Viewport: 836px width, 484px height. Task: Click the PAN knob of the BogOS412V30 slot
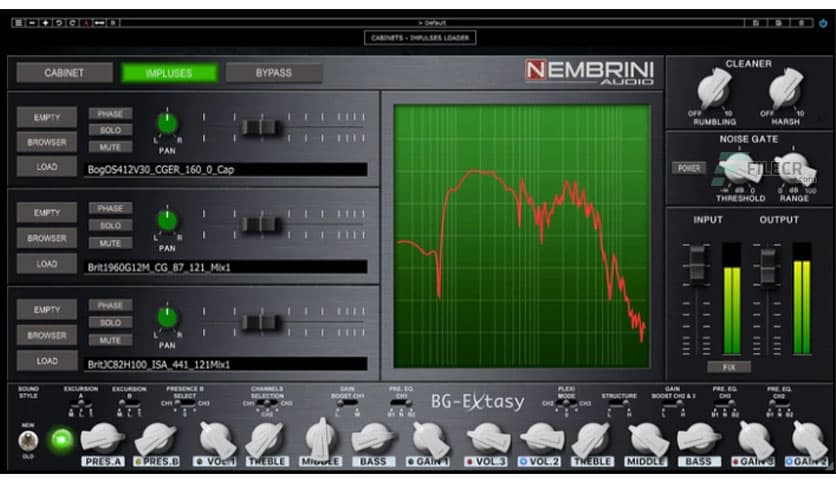167,124
